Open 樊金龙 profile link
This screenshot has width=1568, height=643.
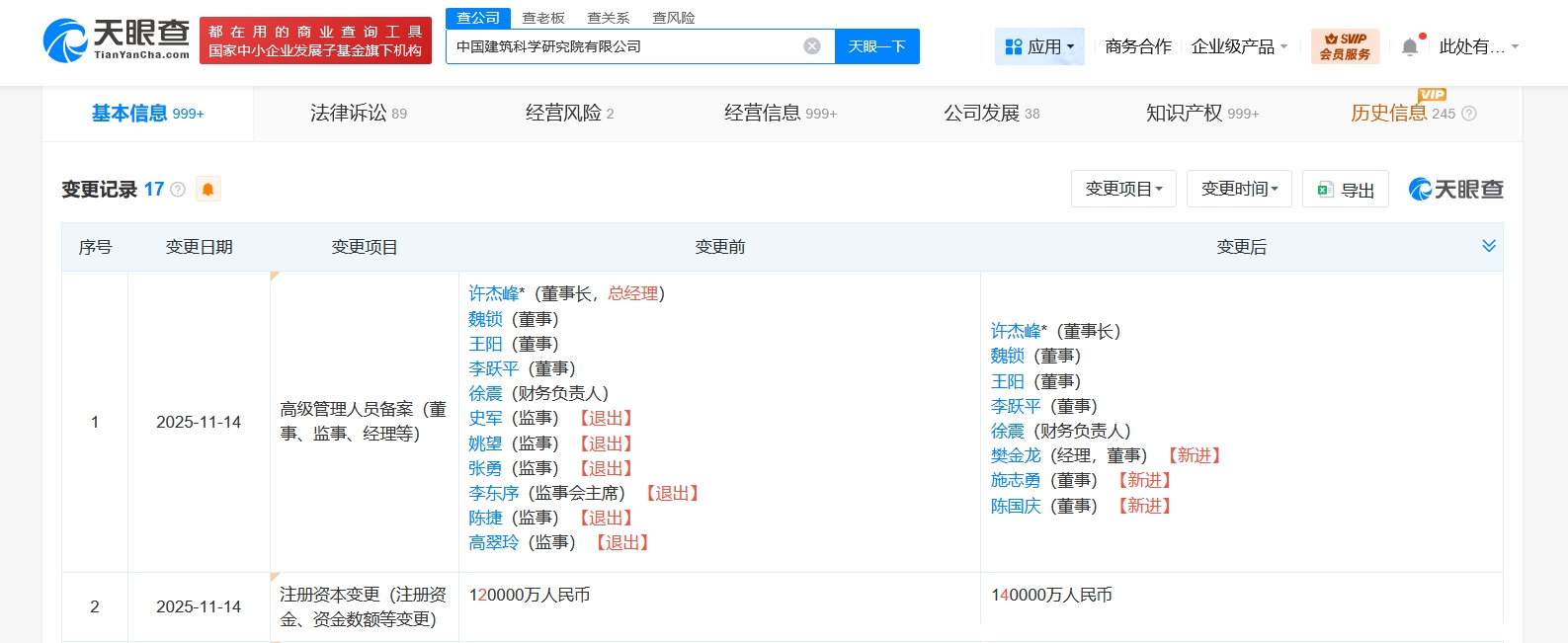click(1016, 455)
